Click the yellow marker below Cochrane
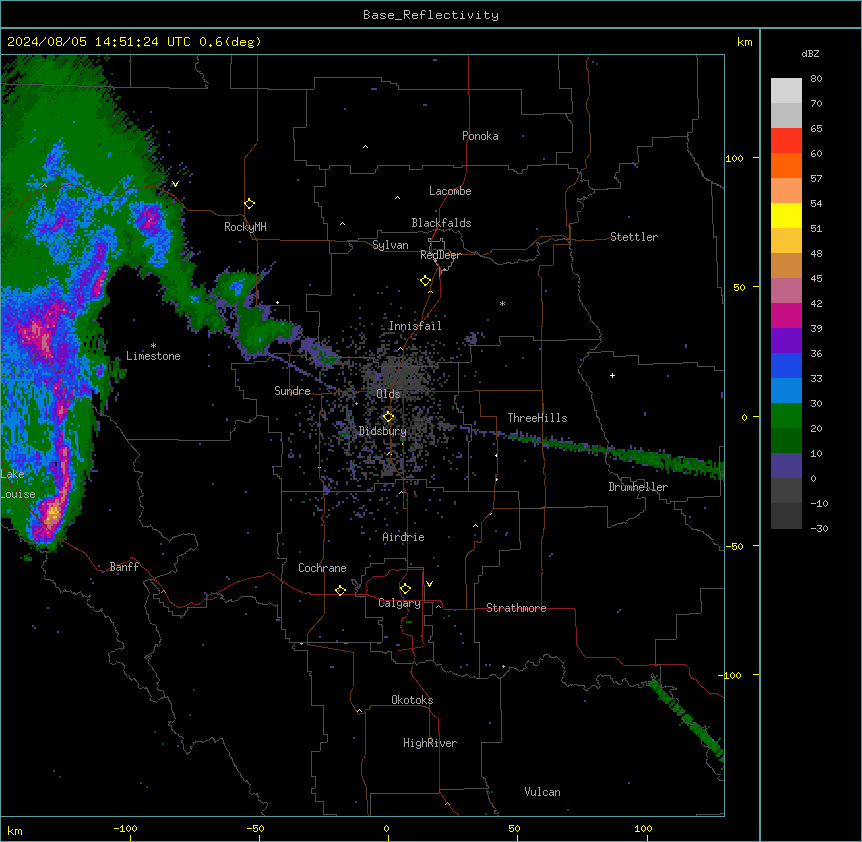The image size is (862, 842). point(340,590)
